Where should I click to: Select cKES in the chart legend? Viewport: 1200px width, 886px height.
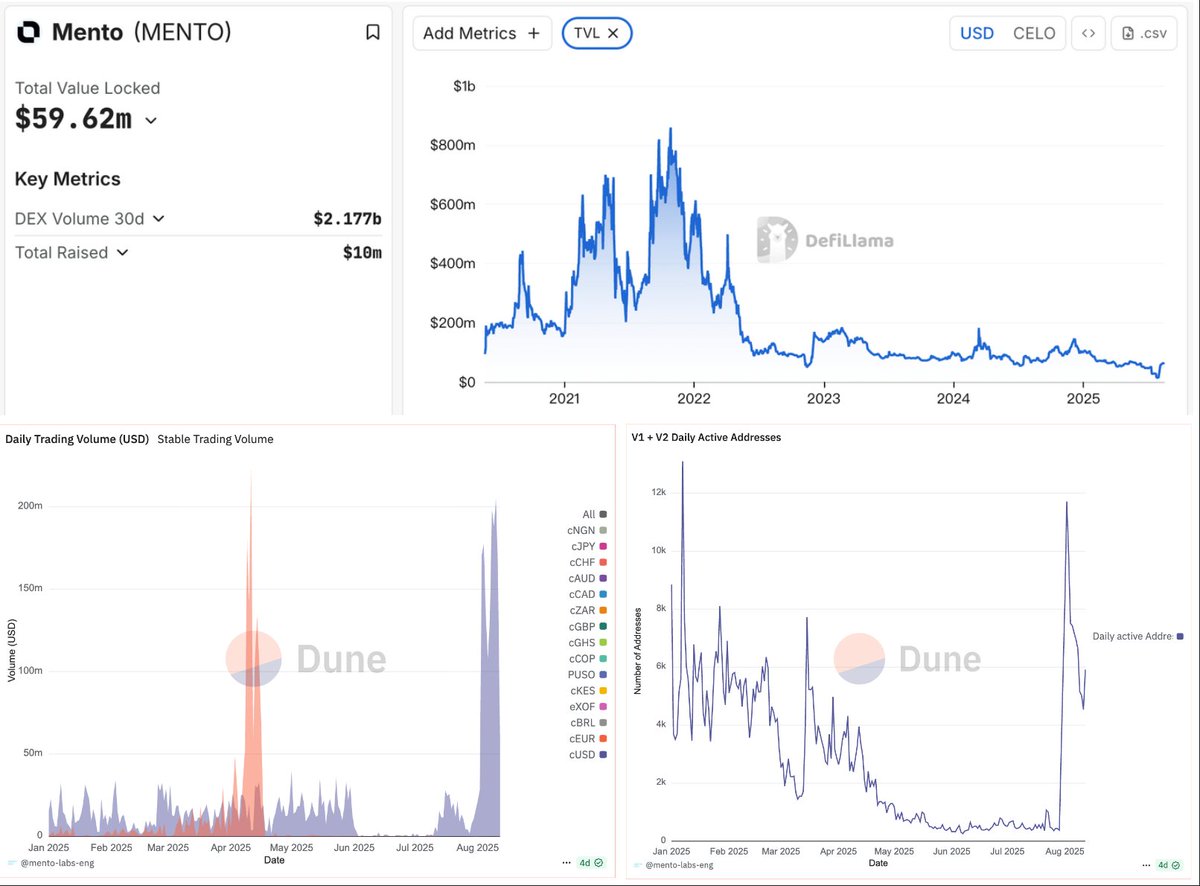point(588,690)
